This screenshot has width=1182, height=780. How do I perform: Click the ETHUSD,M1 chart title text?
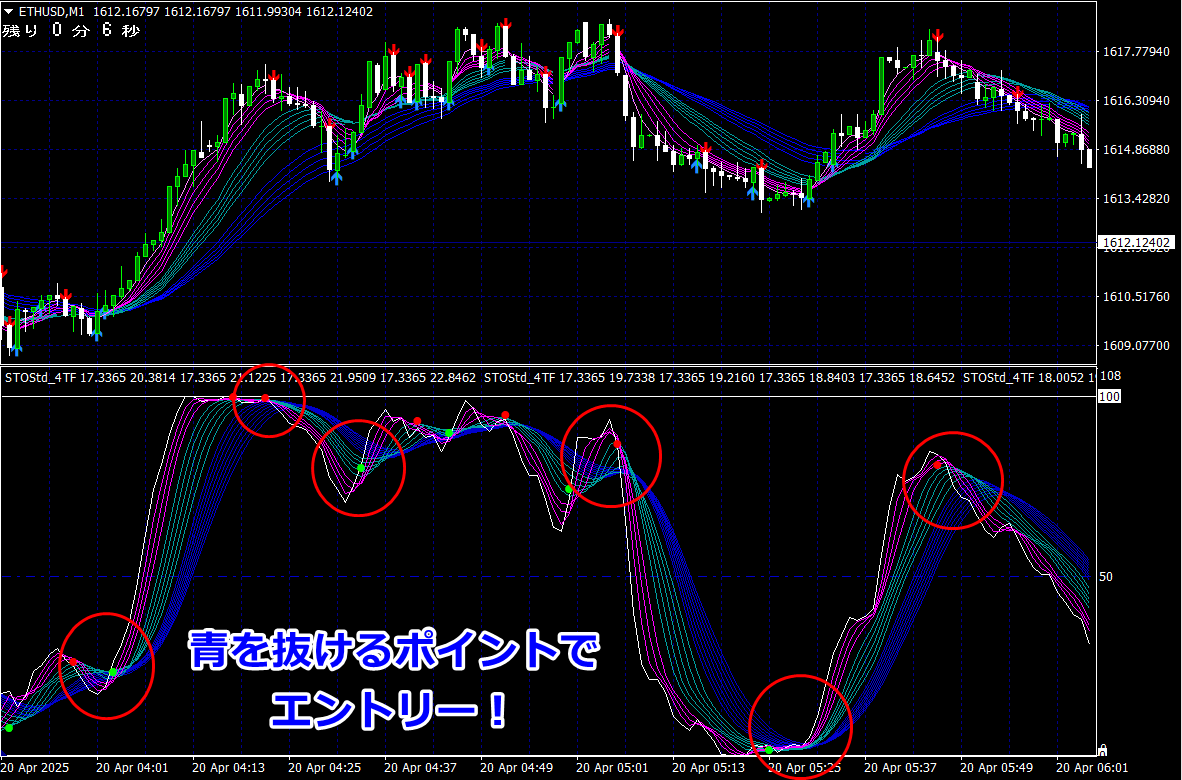click(51, 12)
